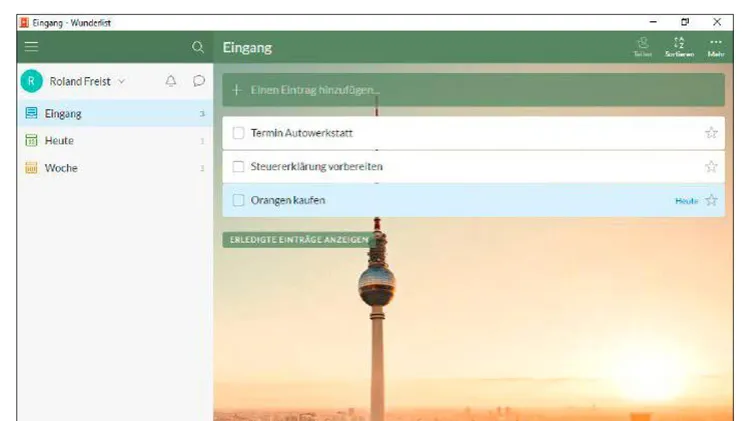Click the Wunderlist app icon in title bar
The image size is (750, 421).
(x=24, y=22)
